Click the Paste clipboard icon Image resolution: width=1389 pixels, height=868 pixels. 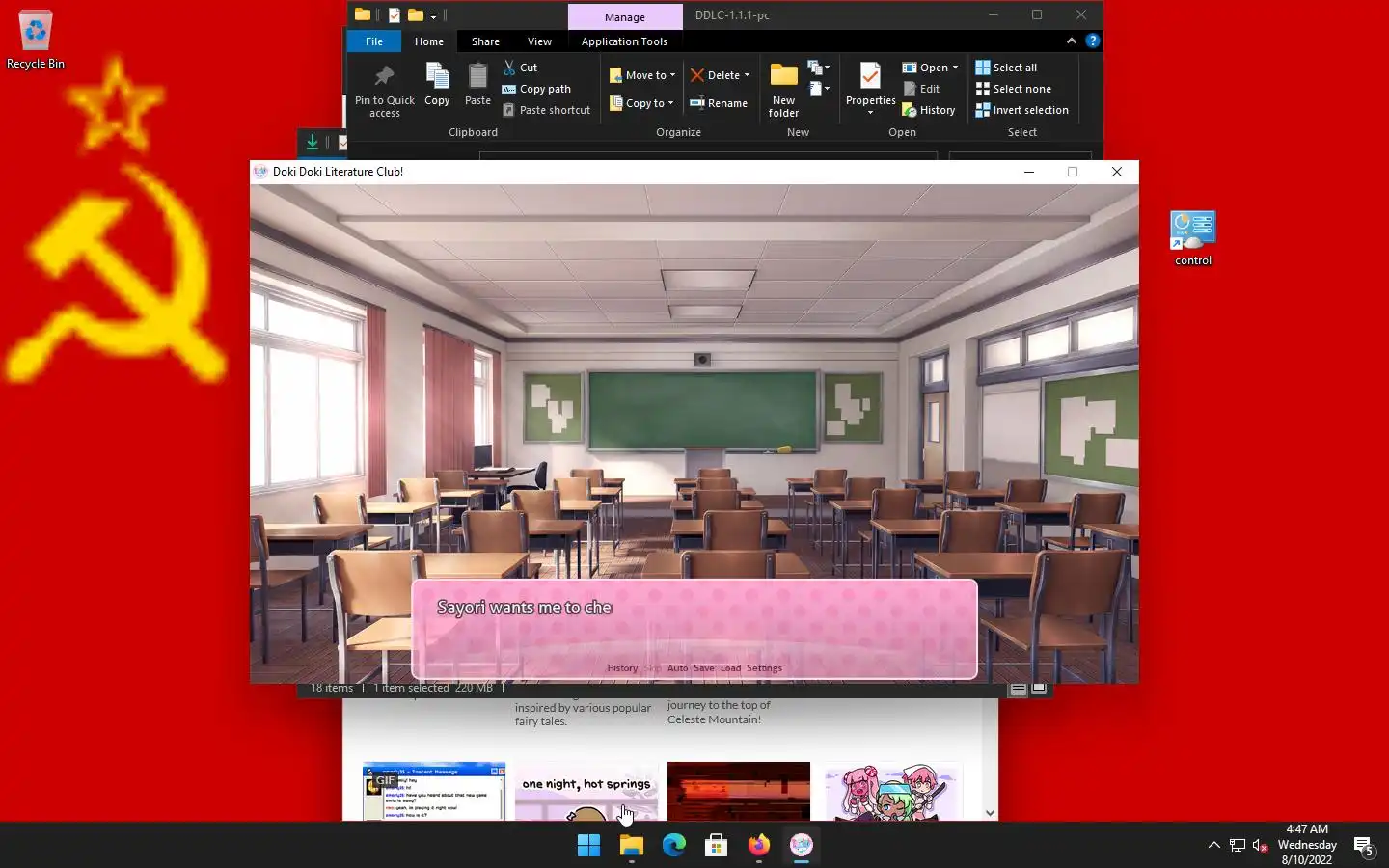477,84
